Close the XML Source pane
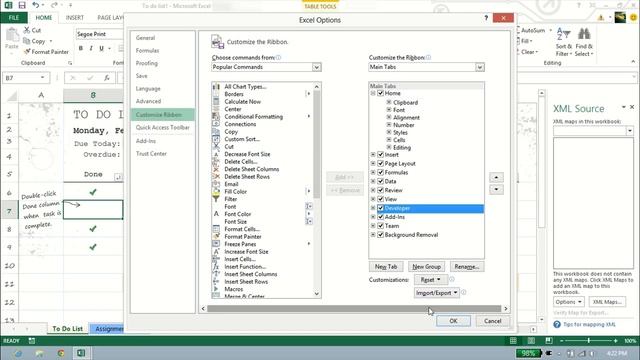This screenshot has height=360, width=640. (x=632, y=107)
